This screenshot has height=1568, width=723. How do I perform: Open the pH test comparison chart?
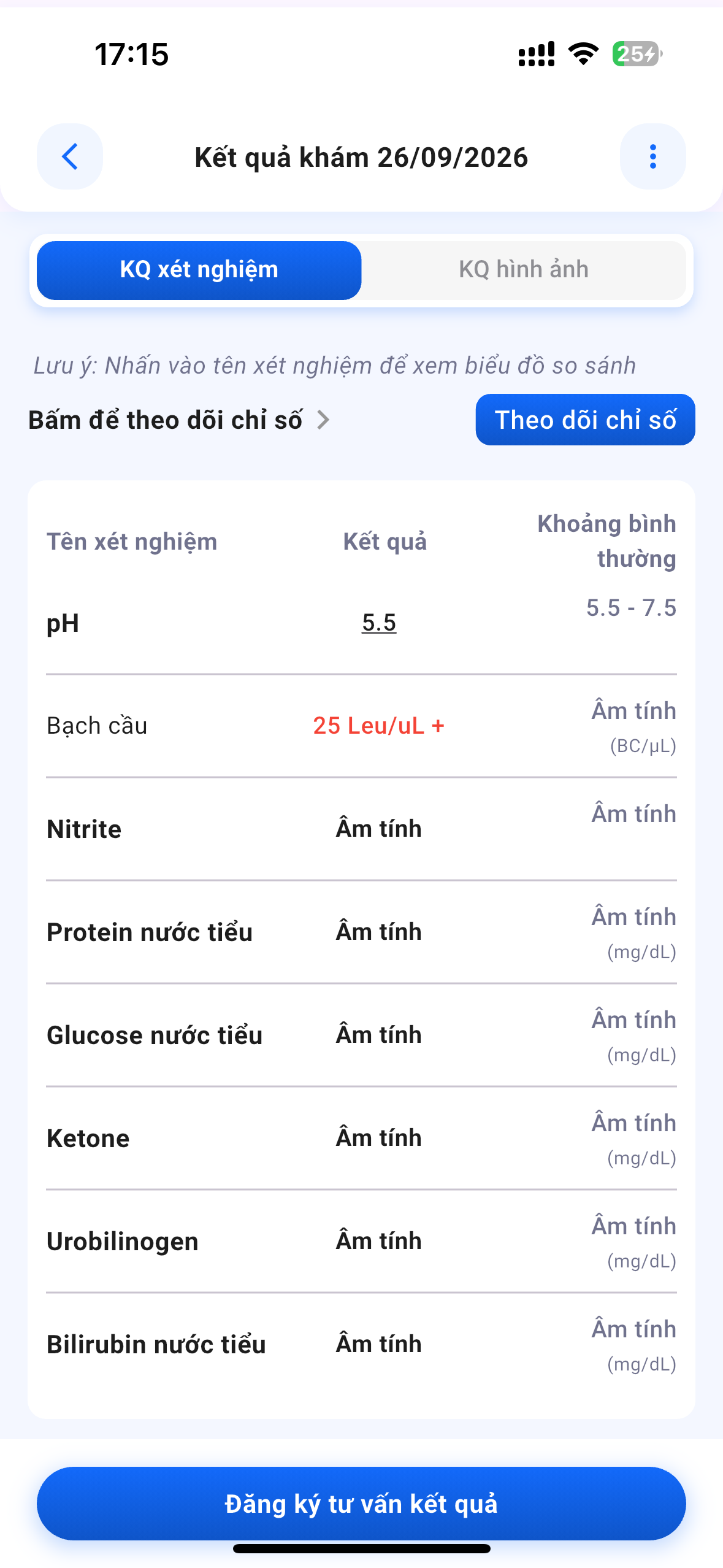pos(63,623)
